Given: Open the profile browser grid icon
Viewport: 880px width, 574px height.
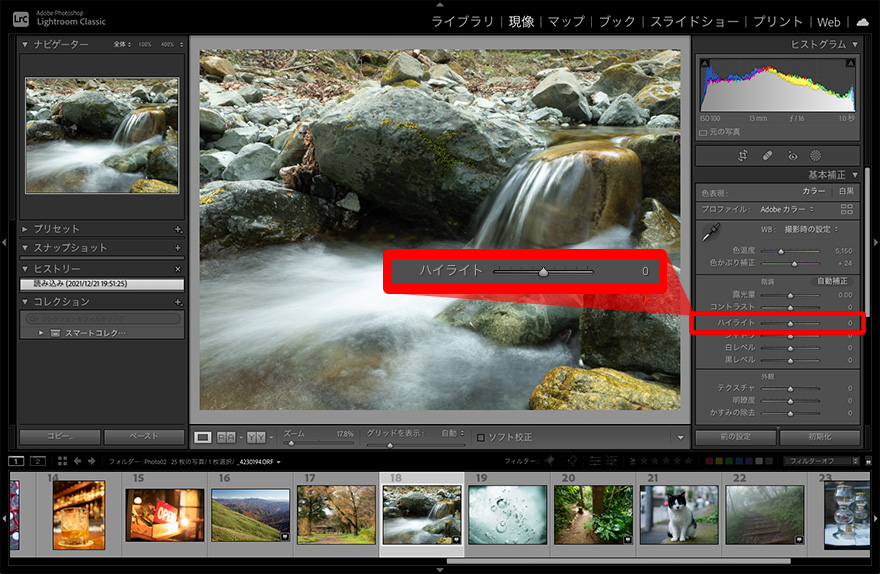Looking at the screenshot, I should (847, 209).
